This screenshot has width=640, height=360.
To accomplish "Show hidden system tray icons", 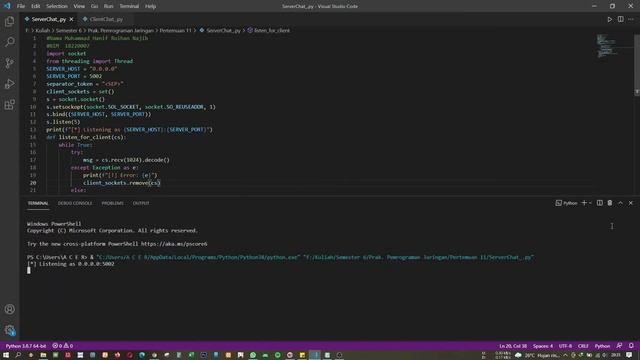I will (x=565, y=355).
